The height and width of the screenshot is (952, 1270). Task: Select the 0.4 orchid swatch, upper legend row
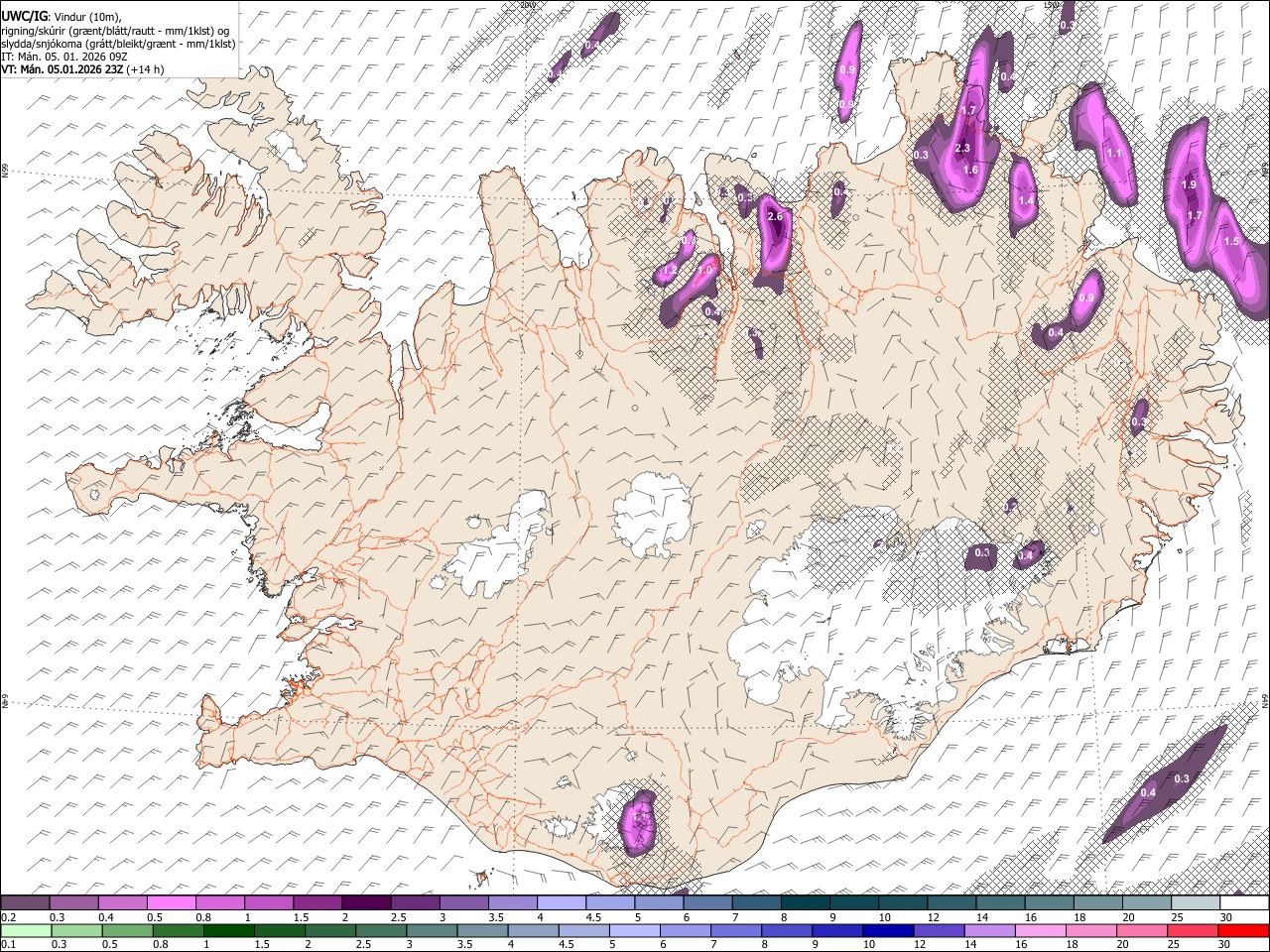coord(122,903)
